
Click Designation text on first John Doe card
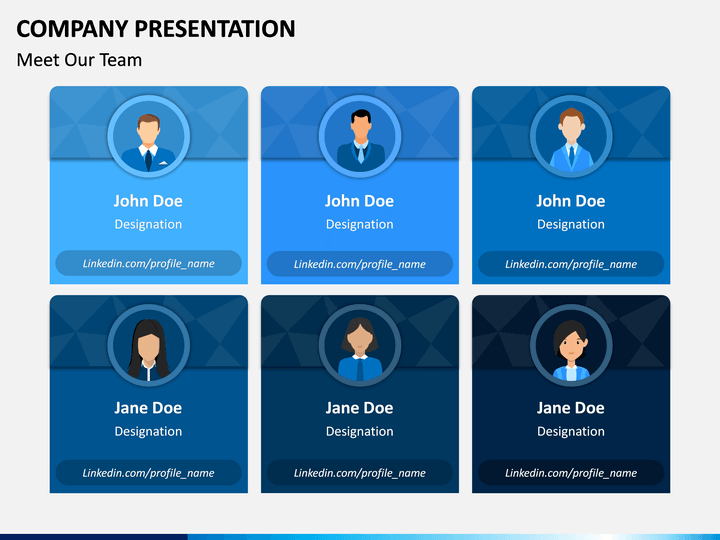148,225
